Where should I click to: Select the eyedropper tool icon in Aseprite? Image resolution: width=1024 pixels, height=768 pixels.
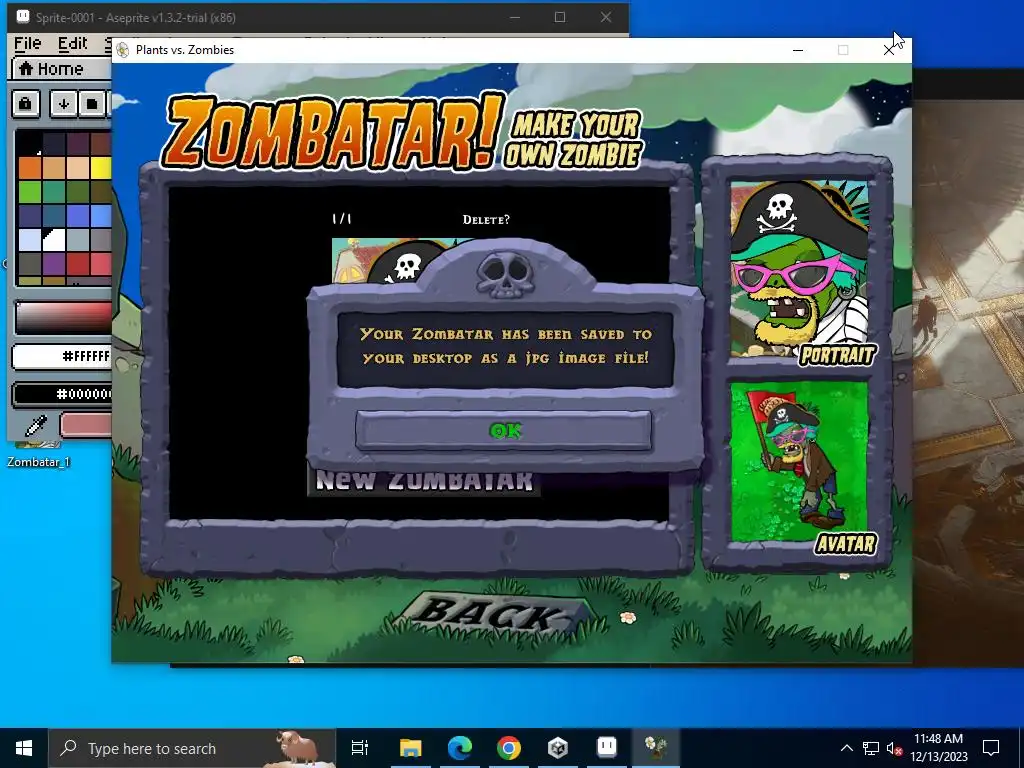[36, 425]
